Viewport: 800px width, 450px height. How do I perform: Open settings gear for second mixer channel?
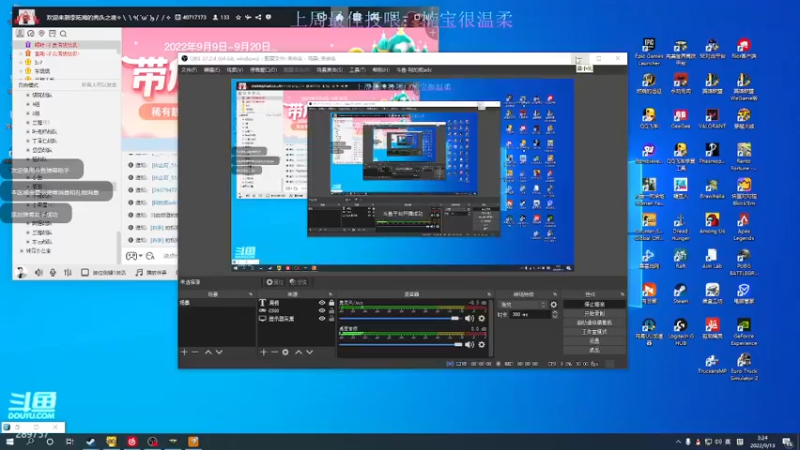pos(481,345)
